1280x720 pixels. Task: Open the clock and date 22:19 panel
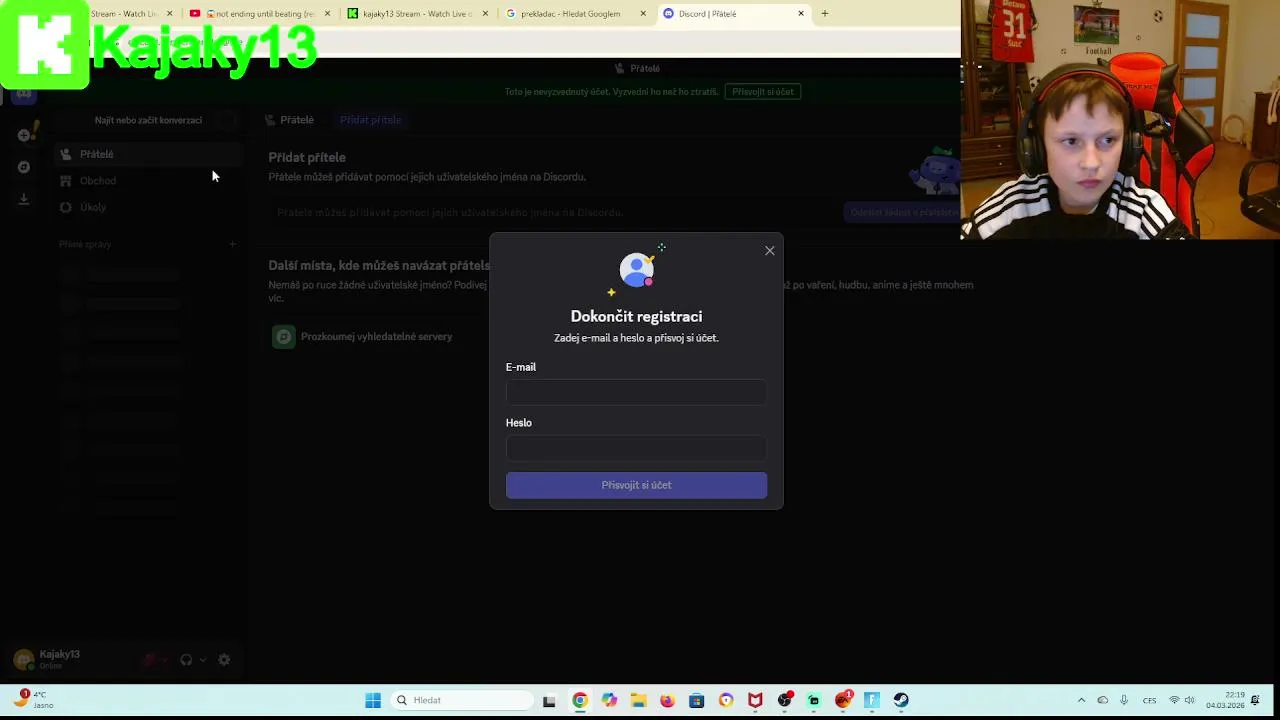pyautogui.click(x=1225, y=700)
